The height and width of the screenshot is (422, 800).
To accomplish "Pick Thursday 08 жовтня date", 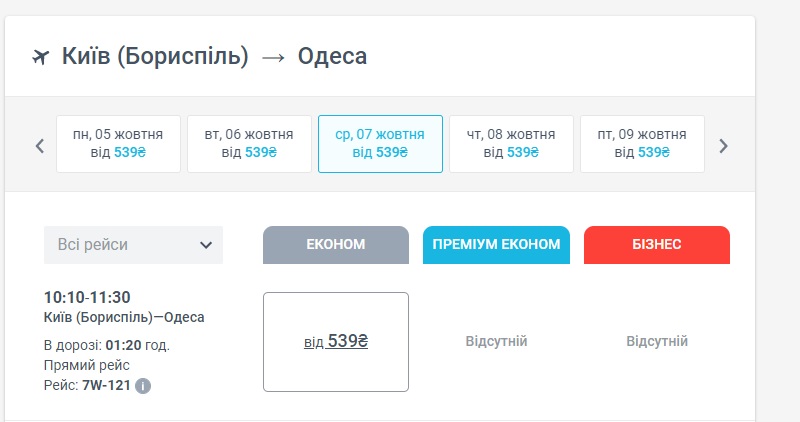I will (511, 144).
